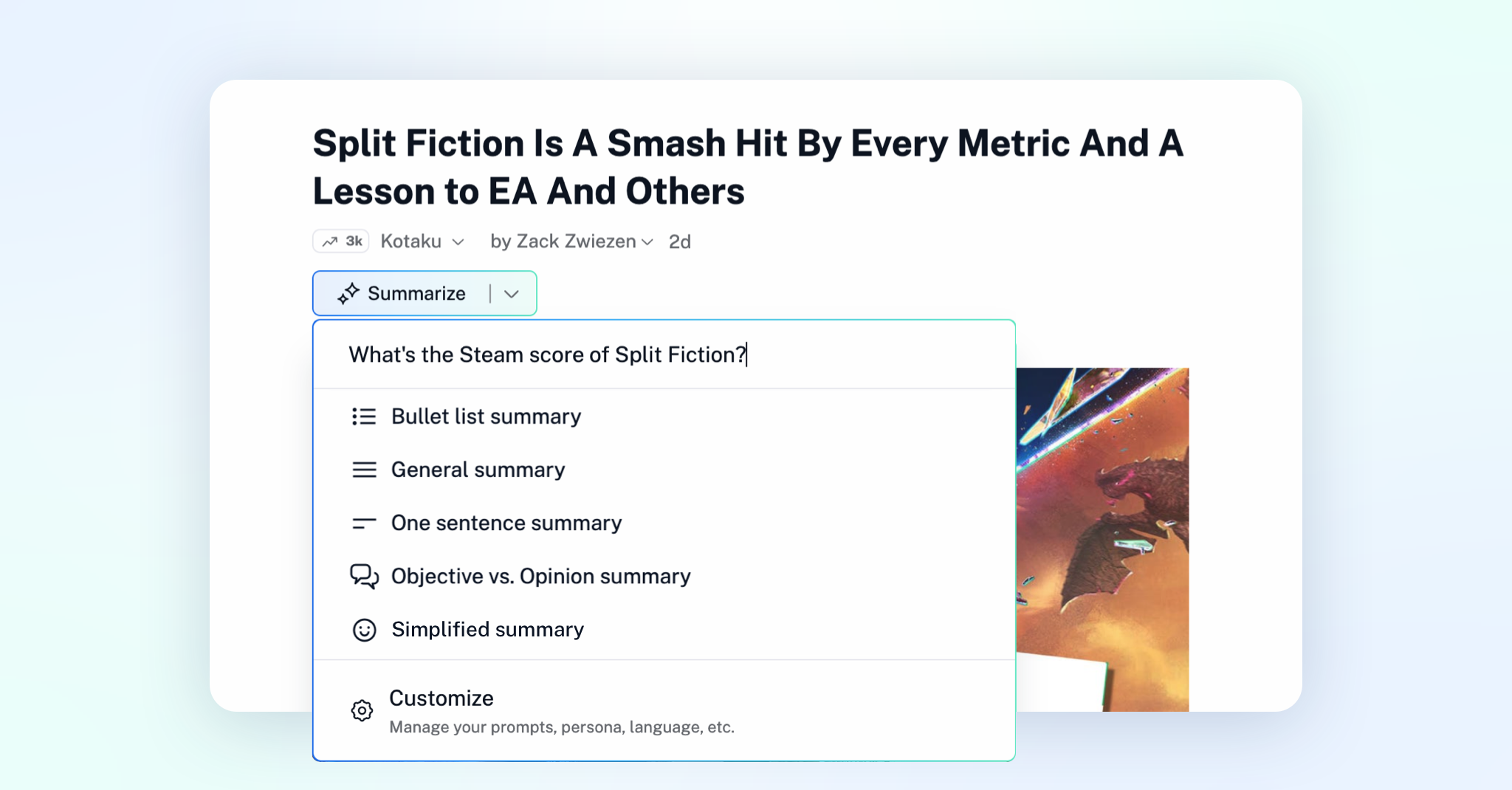Click the One sentence summary icon
The width and height of the screenshot is (1512, 790).
click(364, 523)
